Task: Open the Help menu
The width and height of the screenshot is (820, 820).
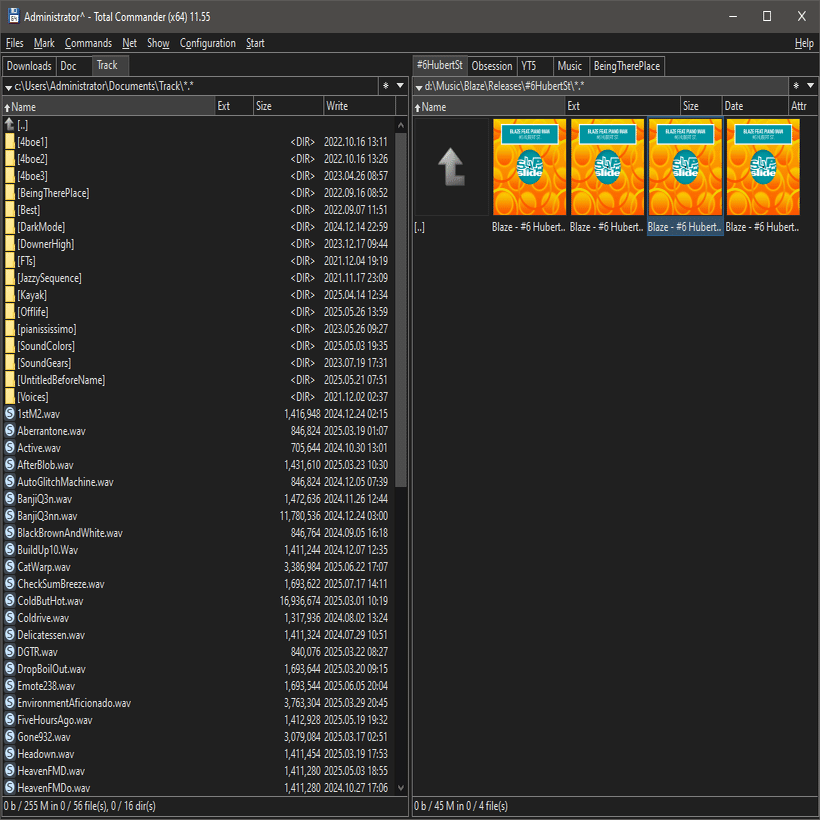Action: tap(804, 43)
